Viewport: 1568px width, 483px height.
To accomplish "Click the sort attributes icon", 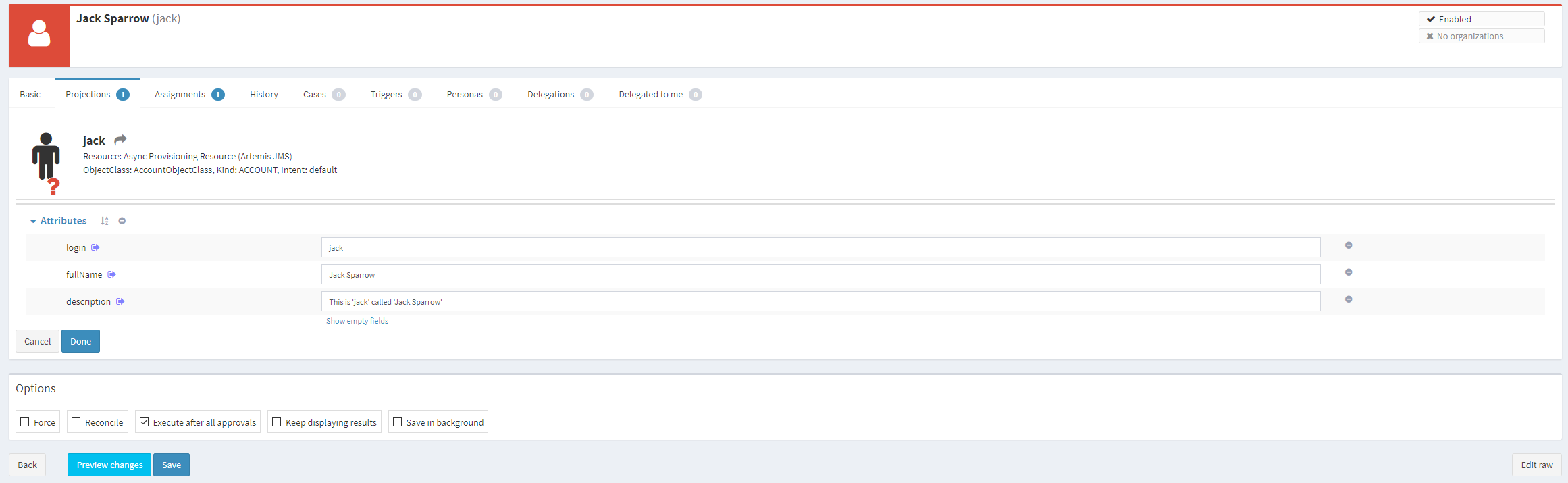I will pyautogui.click(x=105, y=221).
